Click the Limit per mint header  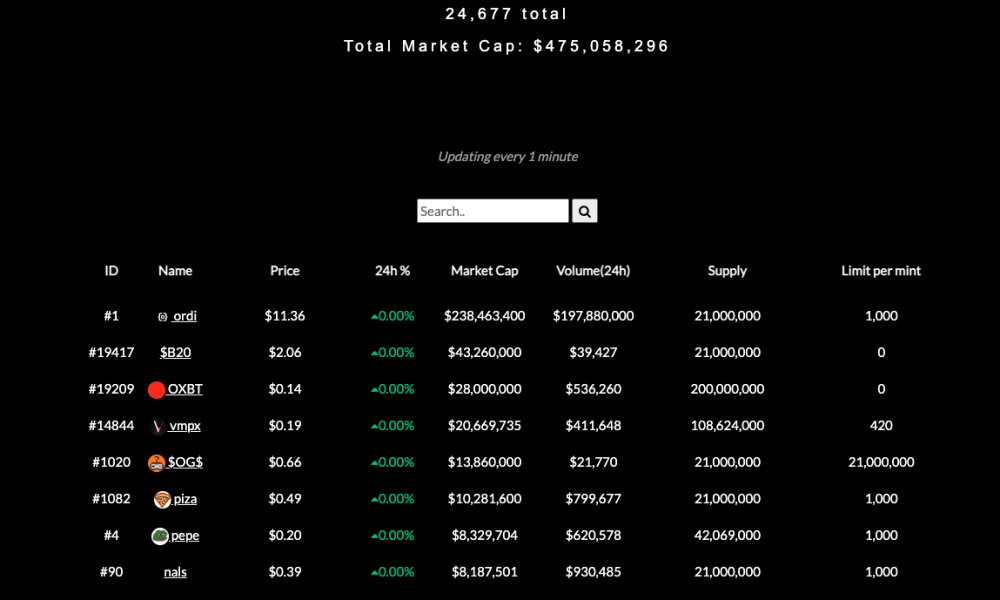[881, 270]
